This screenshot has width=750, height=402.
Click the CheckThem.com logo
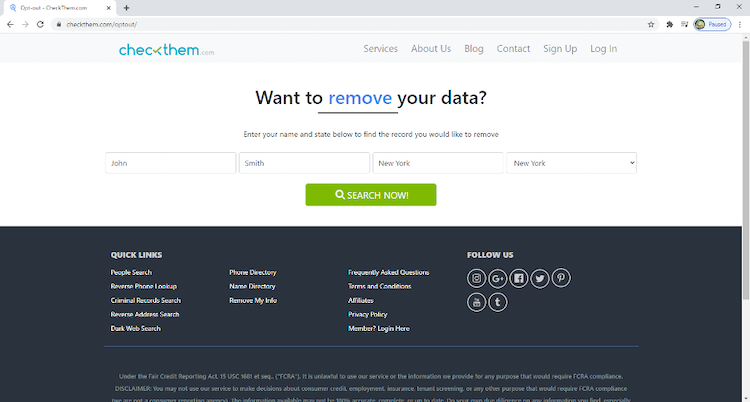[166, 49]
